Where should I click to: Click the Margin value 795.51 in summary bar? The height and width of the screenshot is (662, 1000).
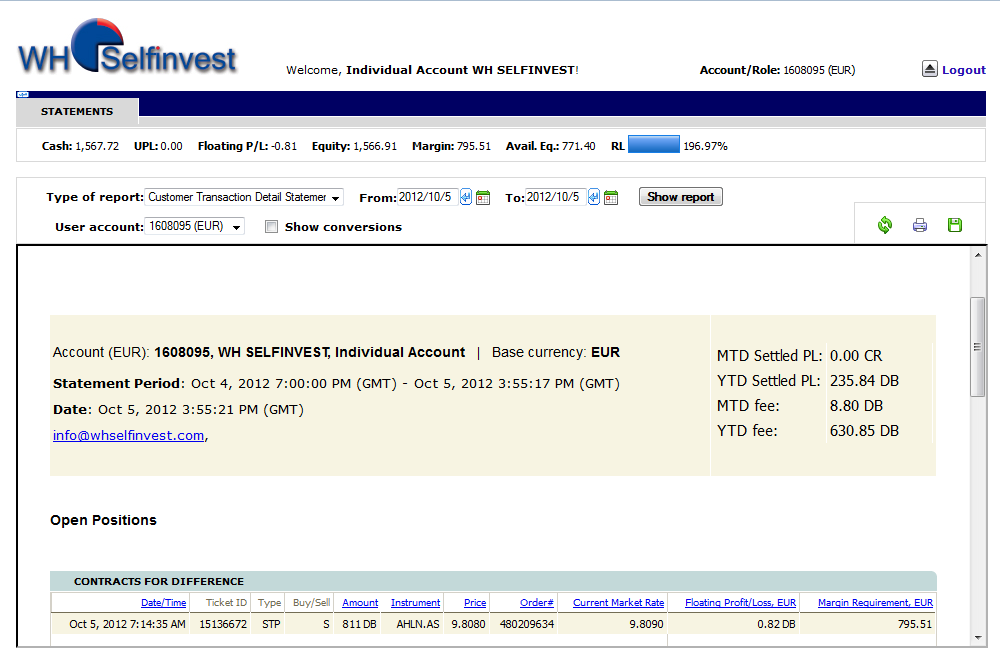point(474,146)
